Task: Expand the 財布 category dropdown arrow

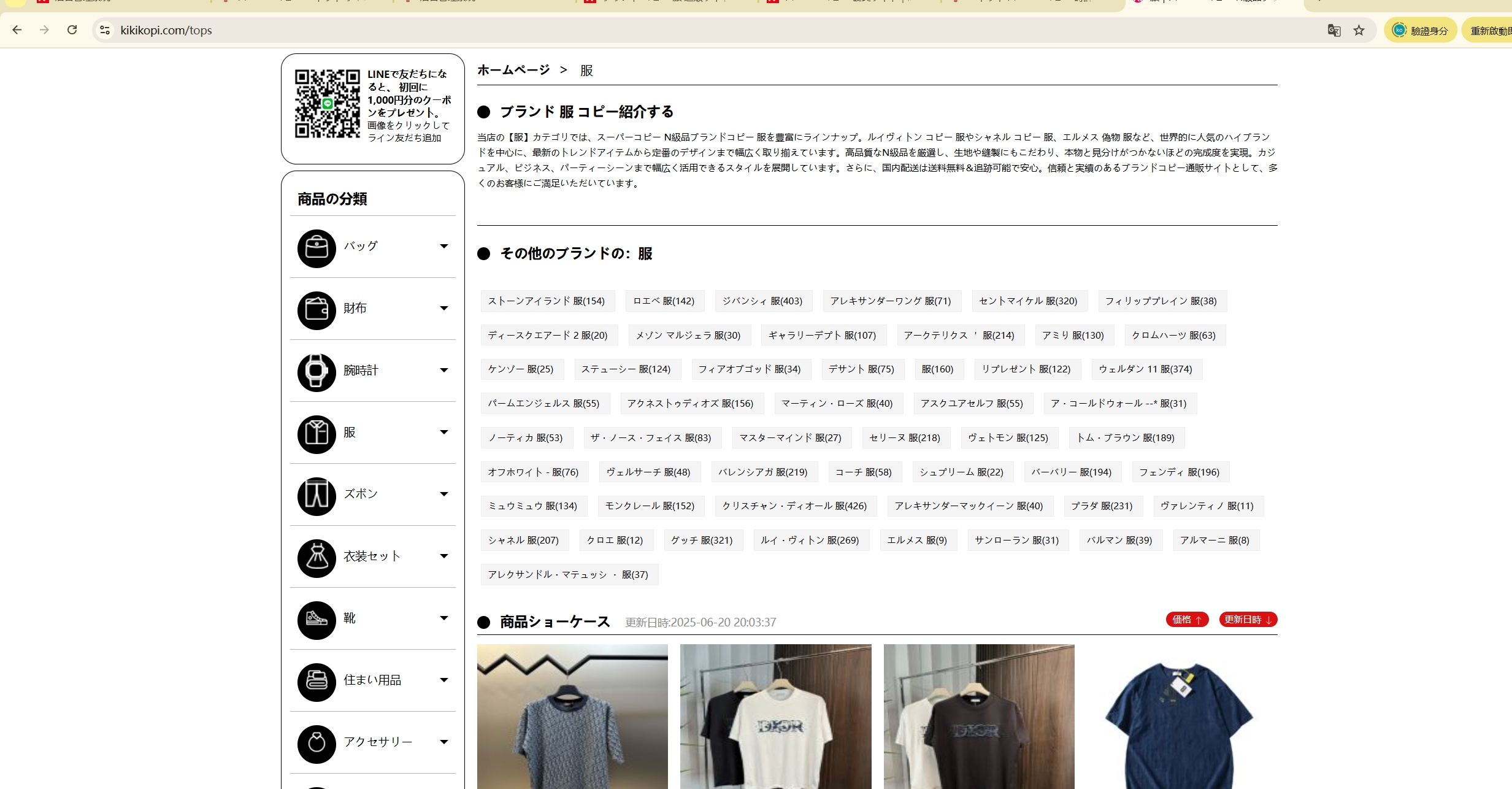Action: click(444, 309)
